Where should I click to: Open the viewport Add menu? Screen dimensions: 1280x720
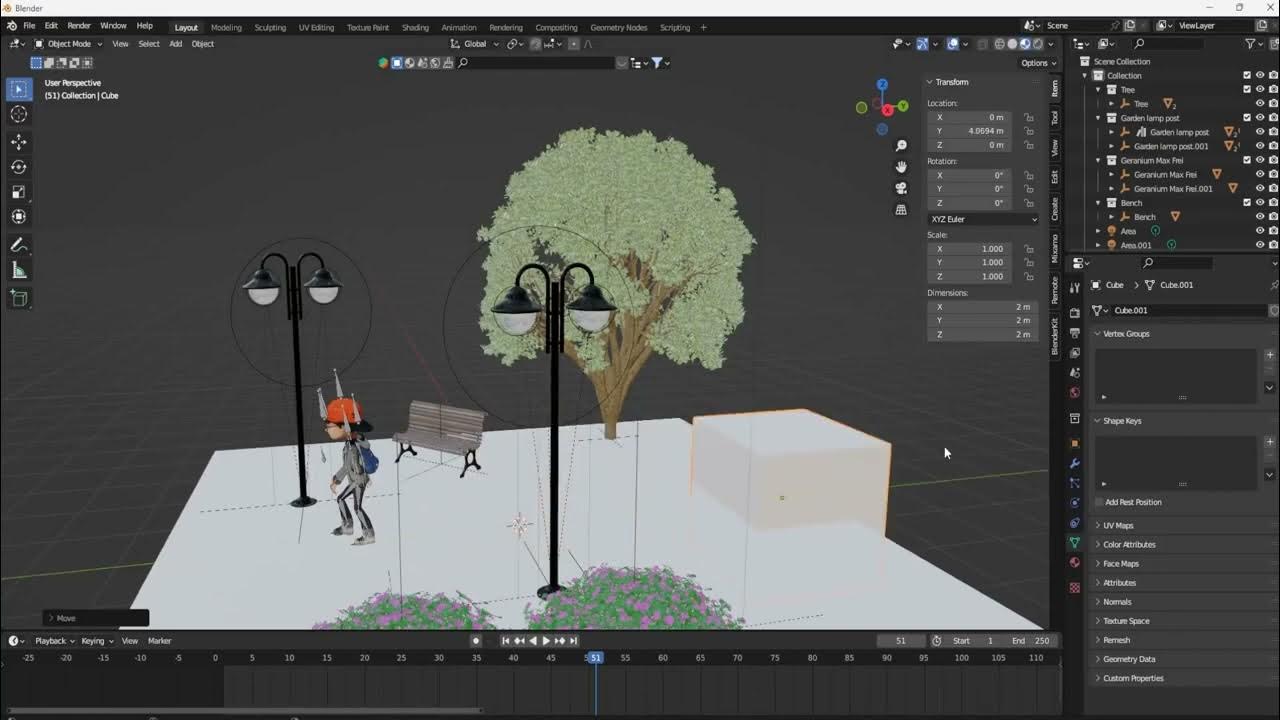(175, 44)
